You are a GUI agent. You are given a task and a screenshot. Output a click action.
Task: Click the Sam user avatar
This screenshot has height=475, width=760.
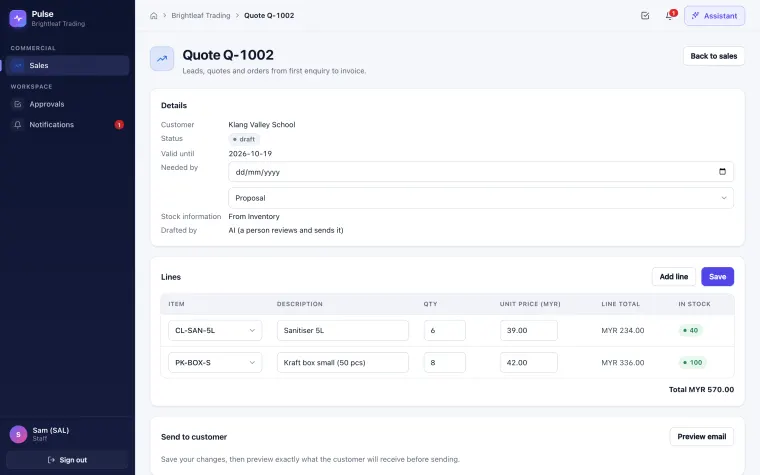click(18, 434)
